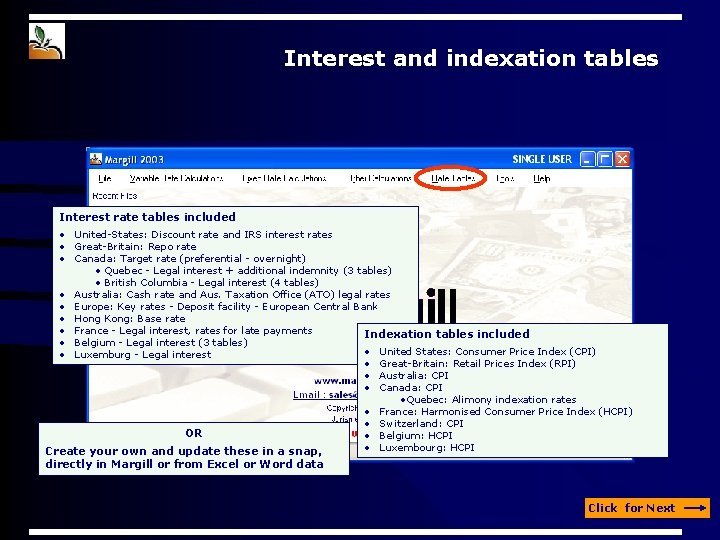Click 'Australia: CPI' line
This screenshot has height=540, width=720.
(x=414, y=376)
